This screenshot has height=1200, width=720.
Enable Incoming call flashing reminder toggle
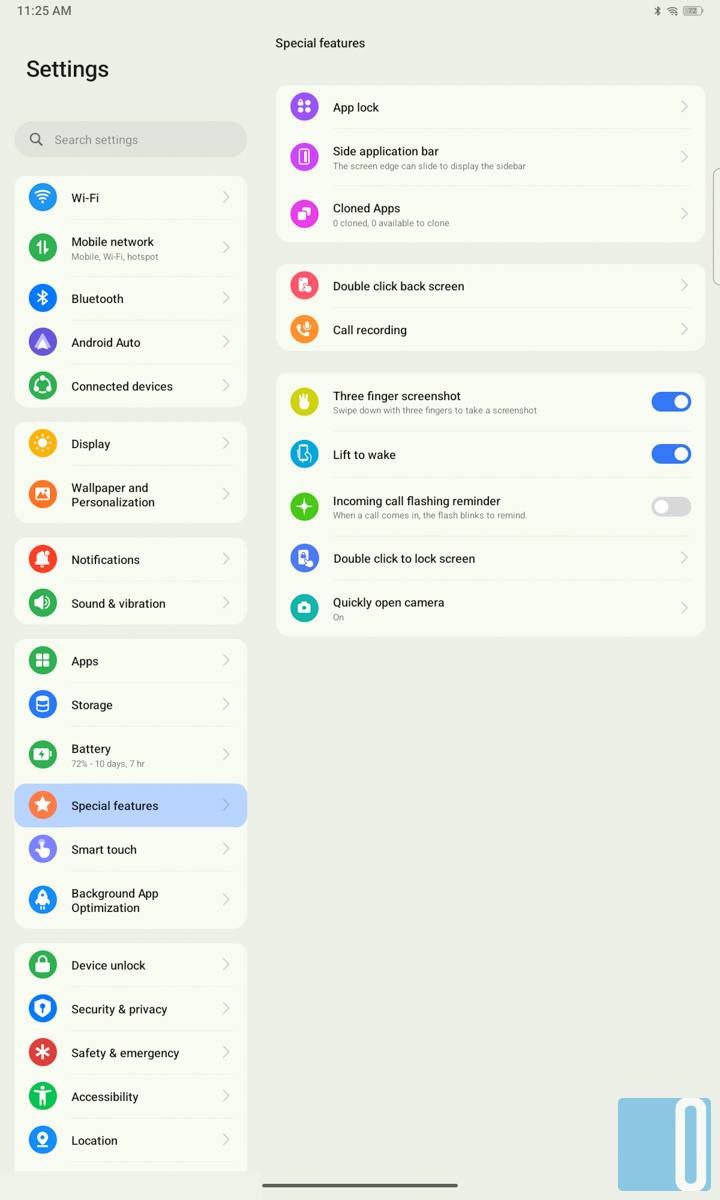[x=671, y=507]
